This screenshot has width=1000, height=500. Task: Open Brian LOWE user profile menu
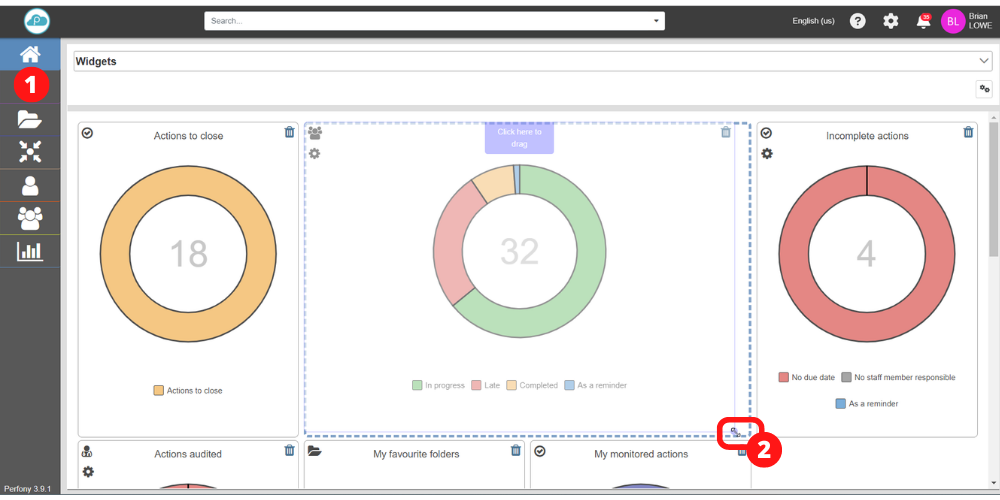966,21
